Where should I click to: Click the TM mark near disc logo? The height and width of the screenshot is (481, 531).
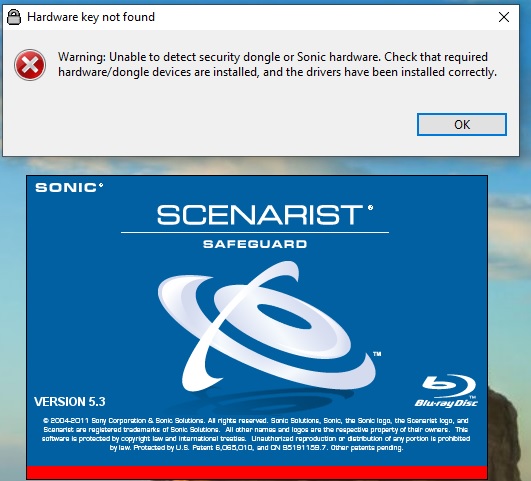click(377, 354)
